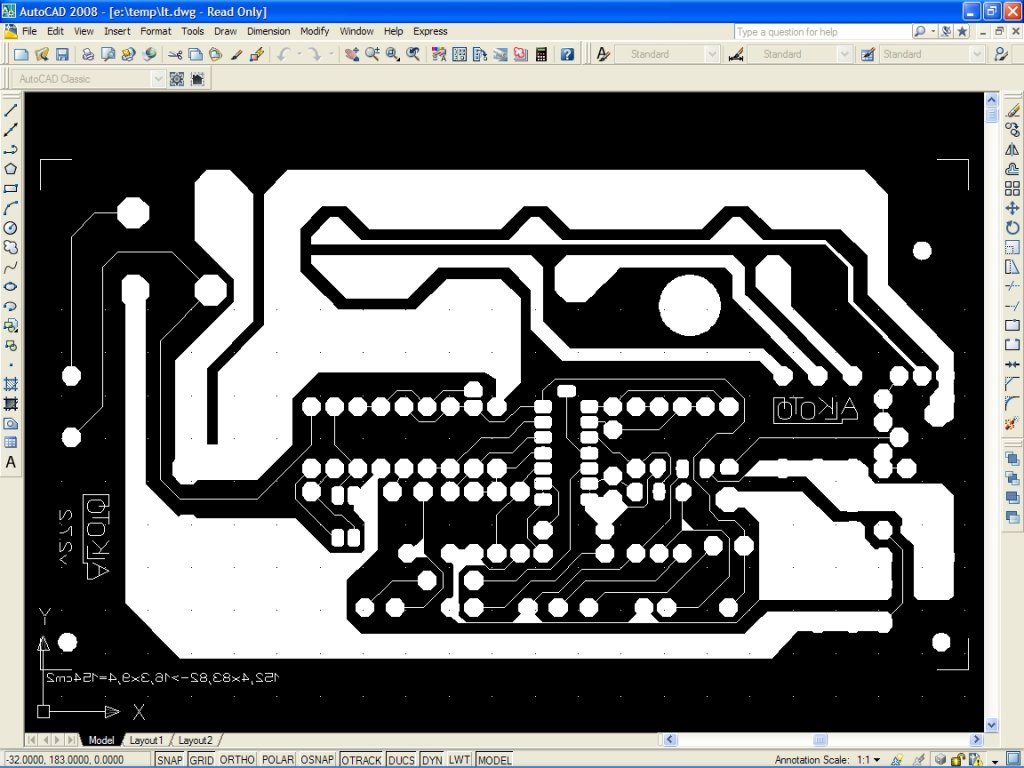The image size is (1024, 768).
Task: Click the Zoom Realtime icon
Action: (372, 54)
